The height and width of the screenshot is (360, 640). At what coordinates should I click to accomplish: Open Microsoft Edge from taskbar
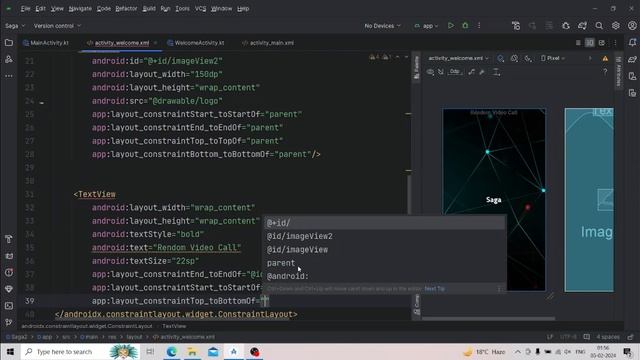point(171,351)
